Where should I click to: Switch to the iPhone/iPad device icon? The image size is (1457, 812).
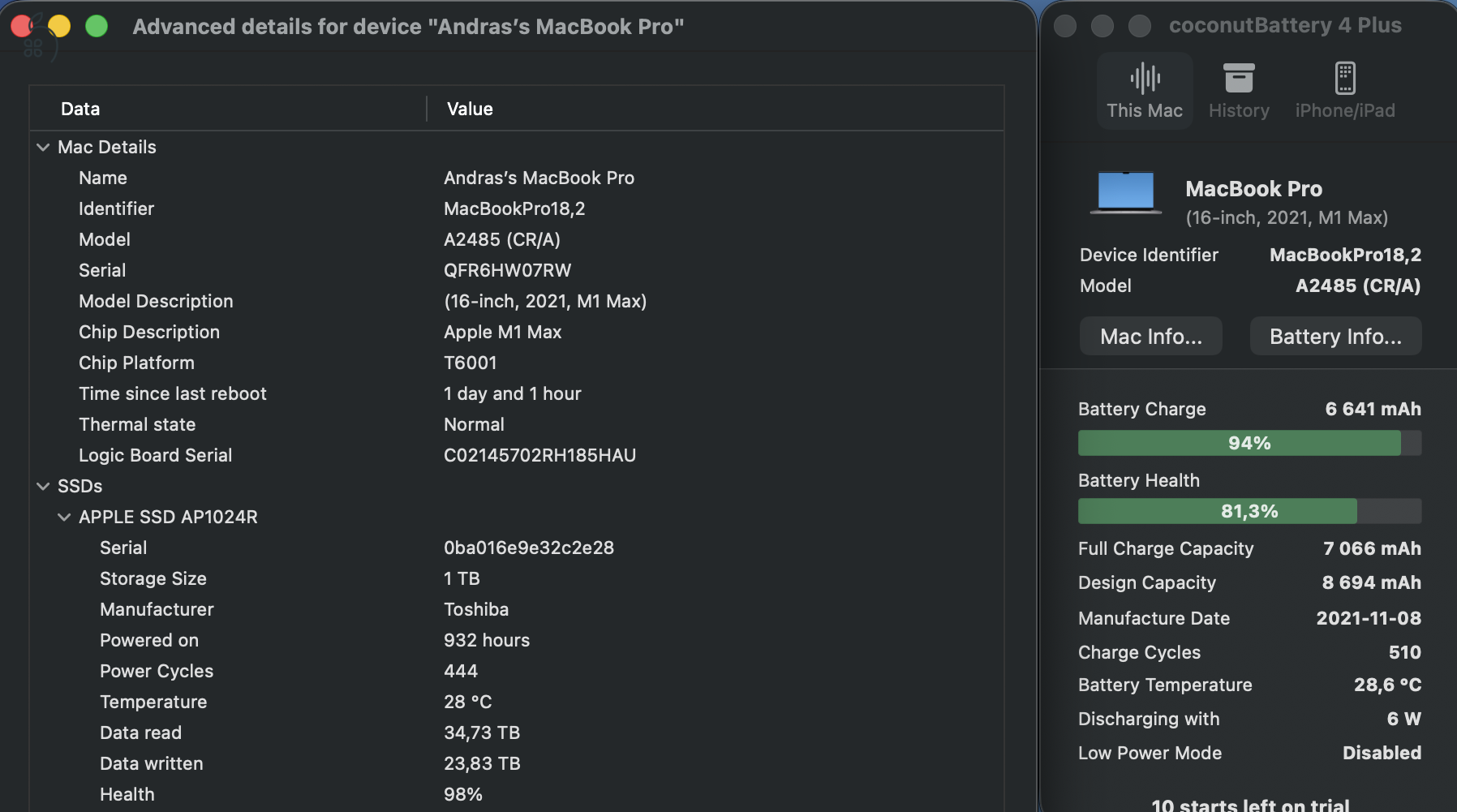tap(1346, 77)
